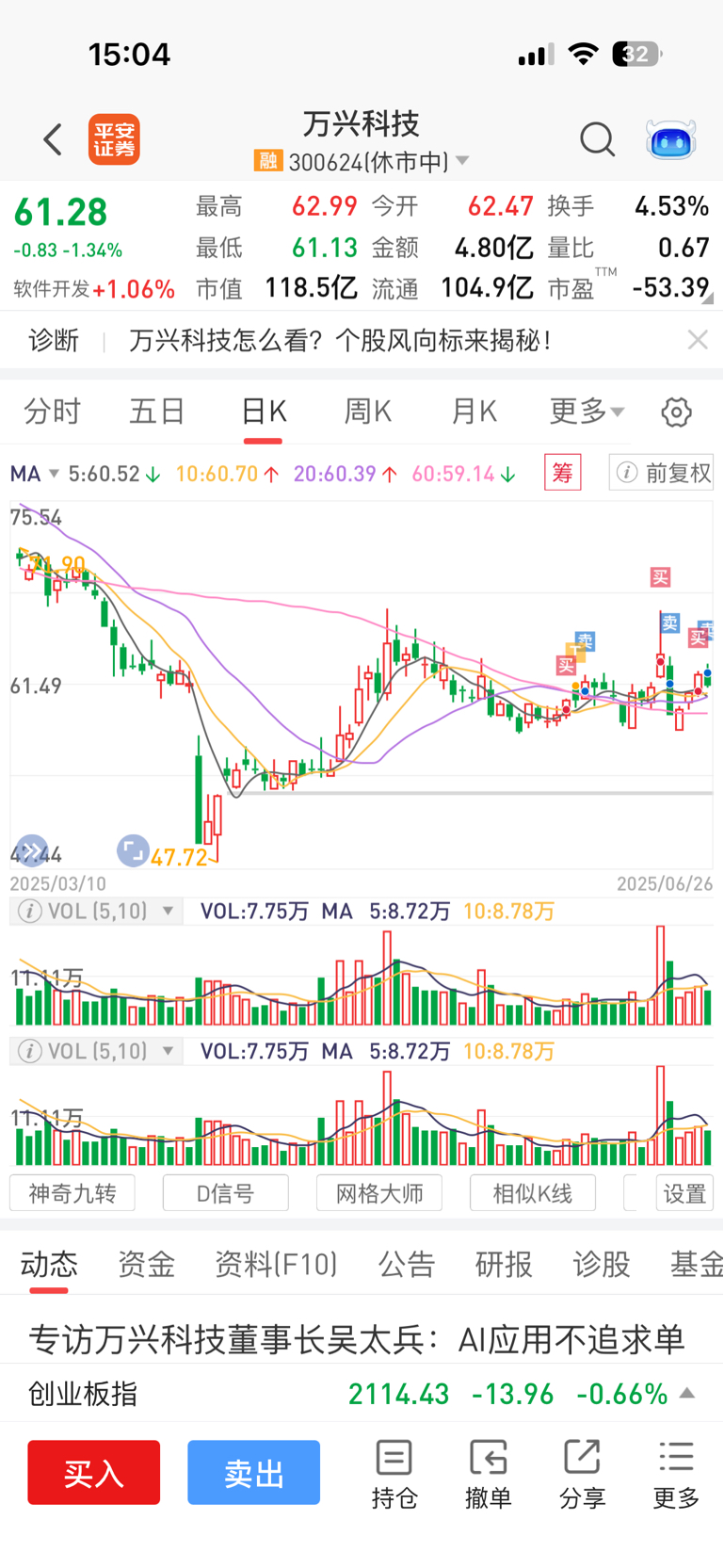Tap the current price 61.28

[x=61, y=213]
